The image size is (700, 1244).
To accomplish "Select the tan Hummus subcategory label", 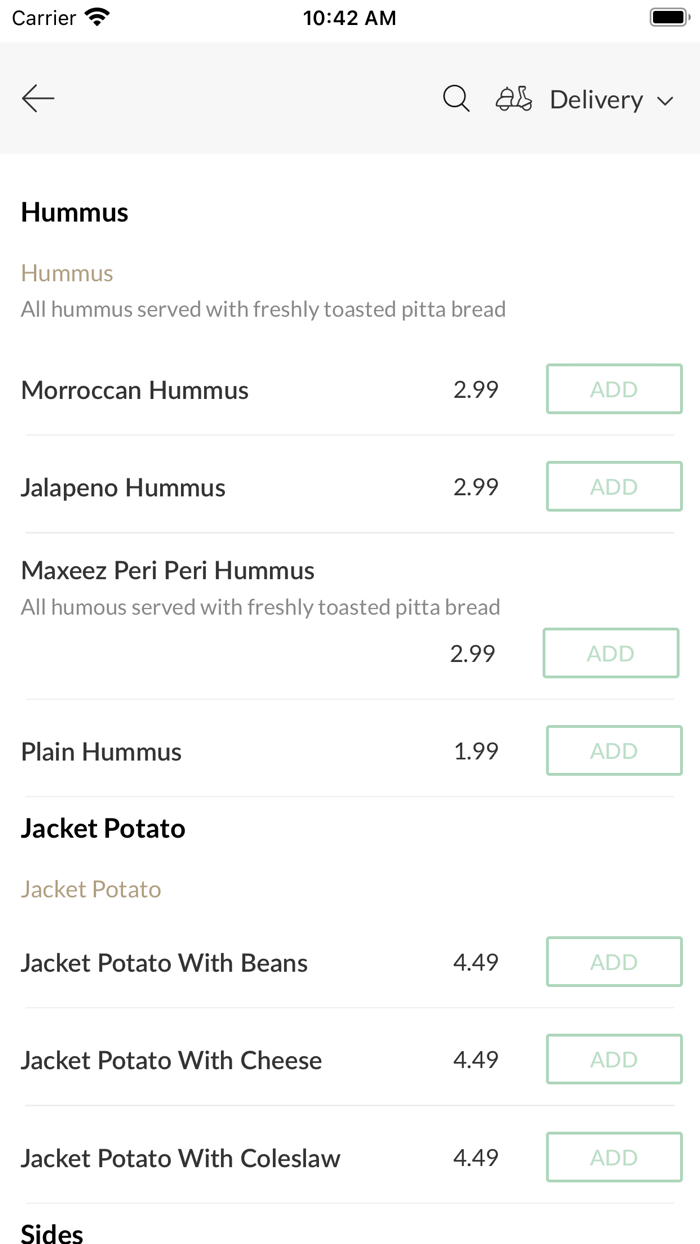I will point(67,273).
